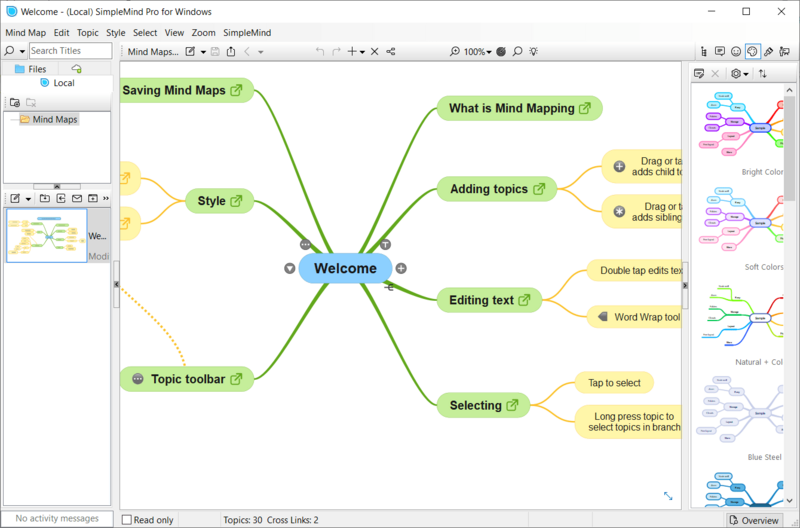Toggle the Read only checkbox
The image size is (800, 528).
127,520
